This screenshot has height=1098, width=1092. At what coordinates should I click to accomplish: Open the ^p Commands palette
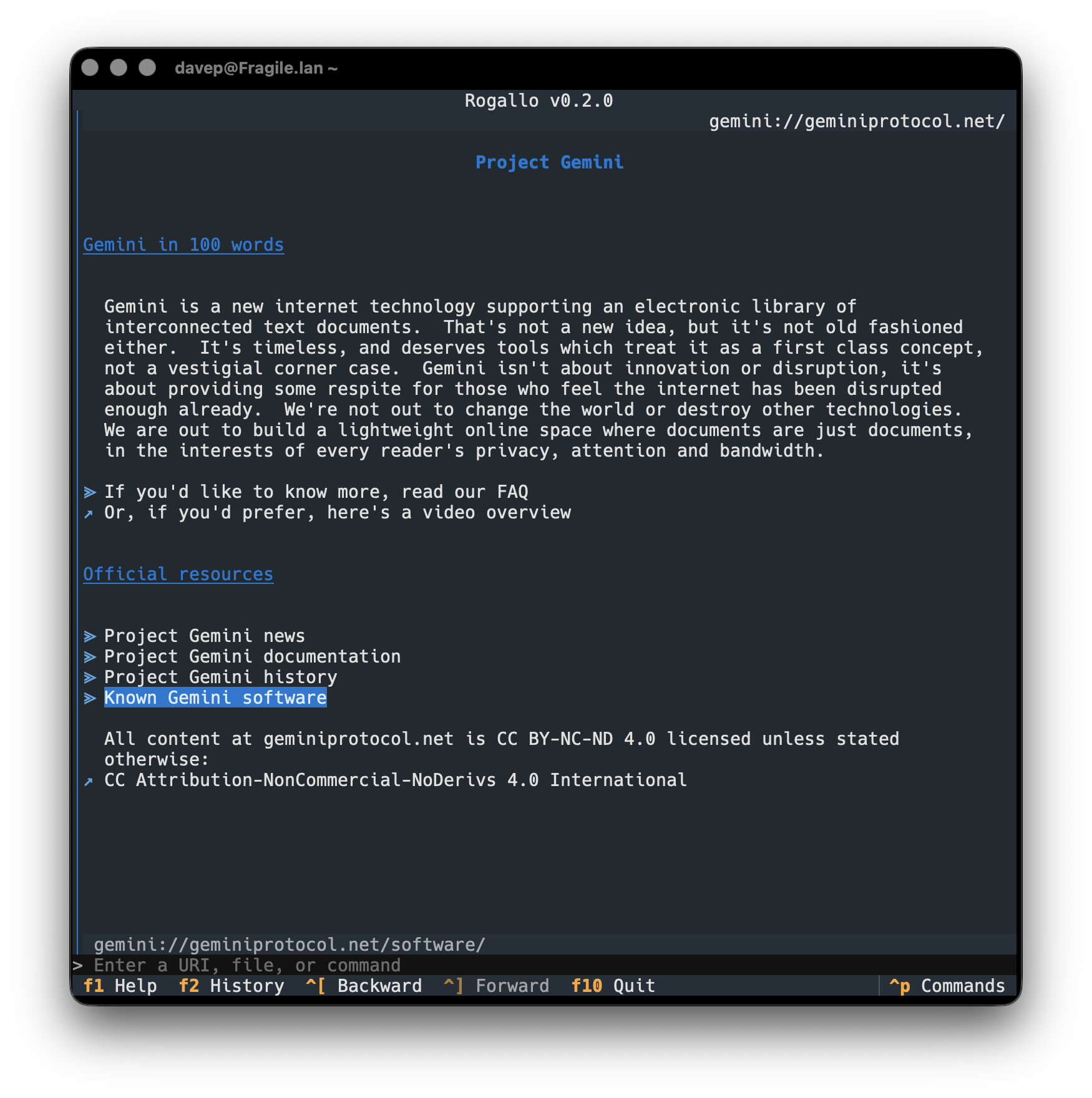pos(947,986)
